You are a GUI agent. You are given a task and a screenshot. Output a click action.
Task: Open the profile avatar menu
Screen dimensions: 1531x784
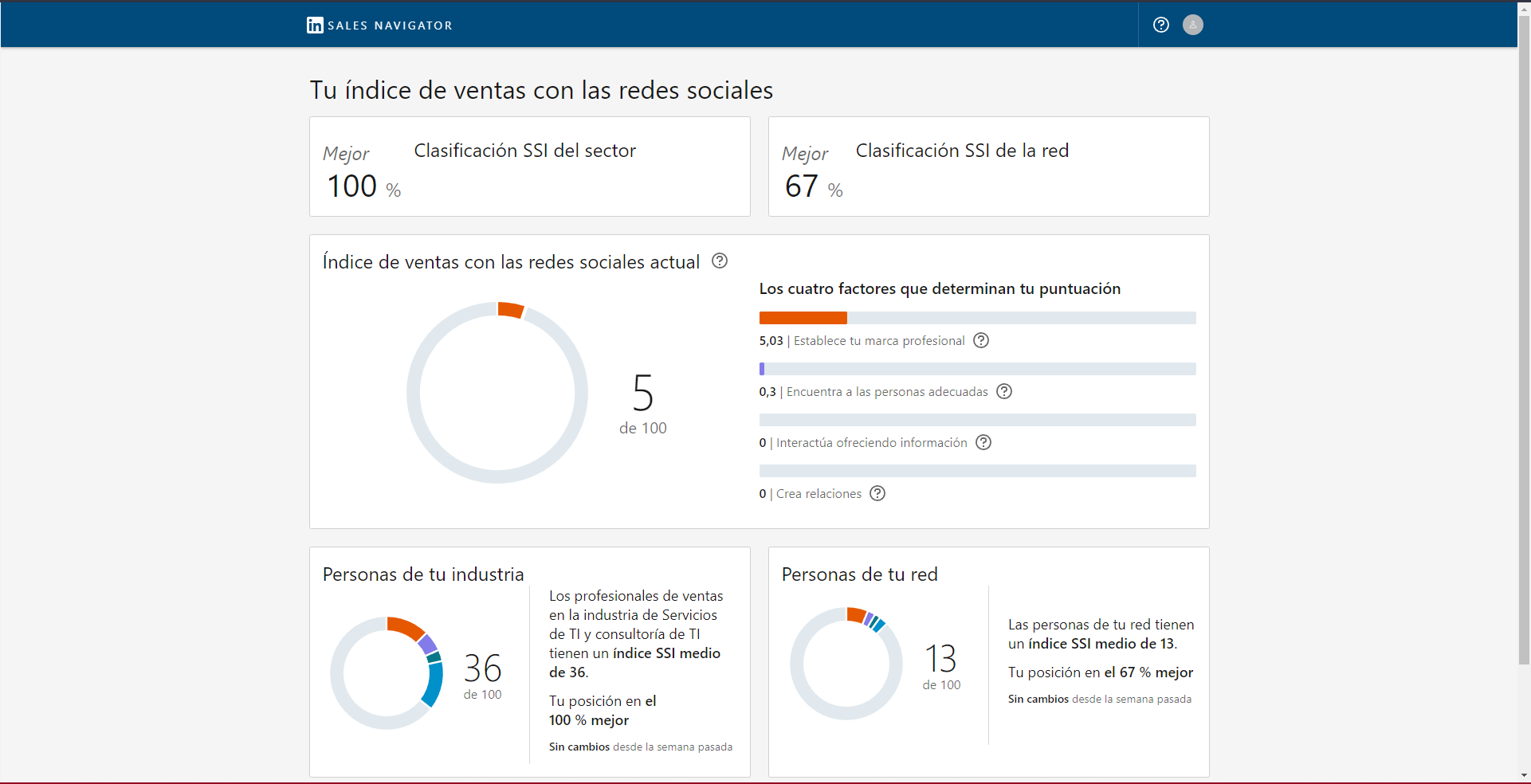coord(1193,25)
